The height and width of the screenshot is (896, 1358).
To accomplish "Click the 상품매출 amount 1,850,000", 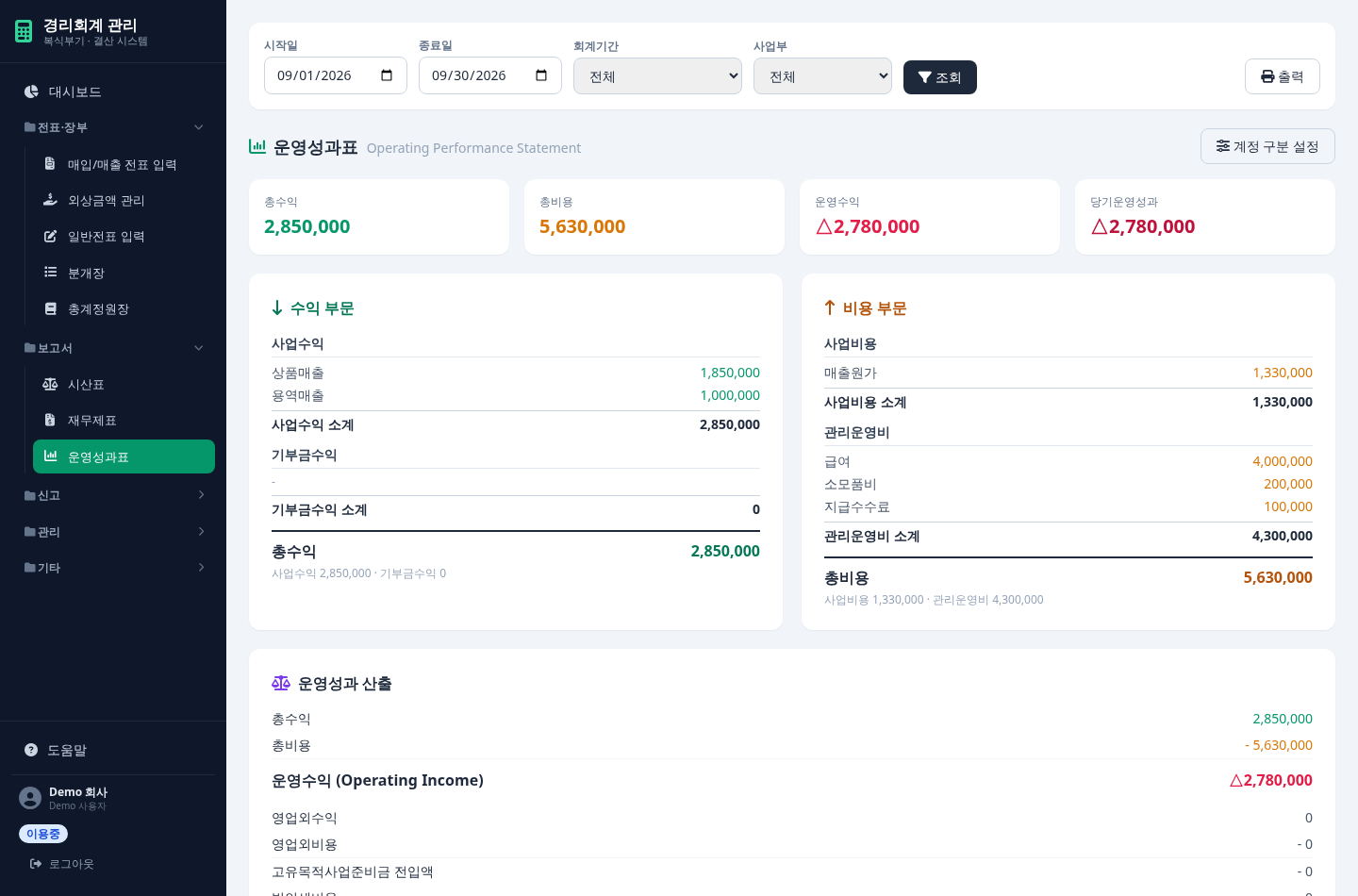I will [730, 373].
